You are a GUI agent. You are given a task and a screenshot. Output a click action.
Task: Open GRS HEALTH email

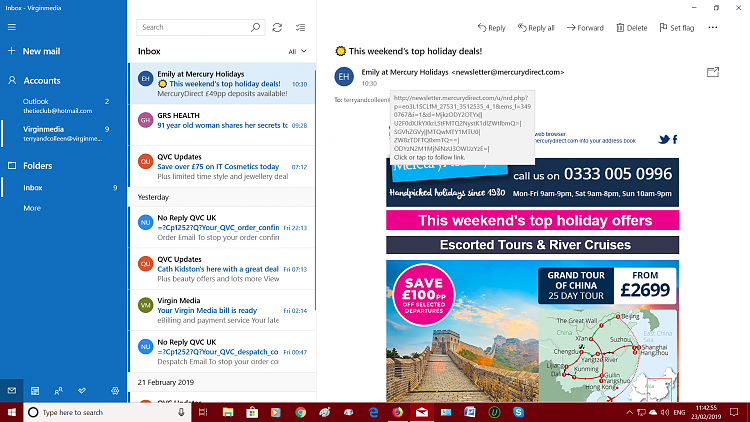[222, 125]
